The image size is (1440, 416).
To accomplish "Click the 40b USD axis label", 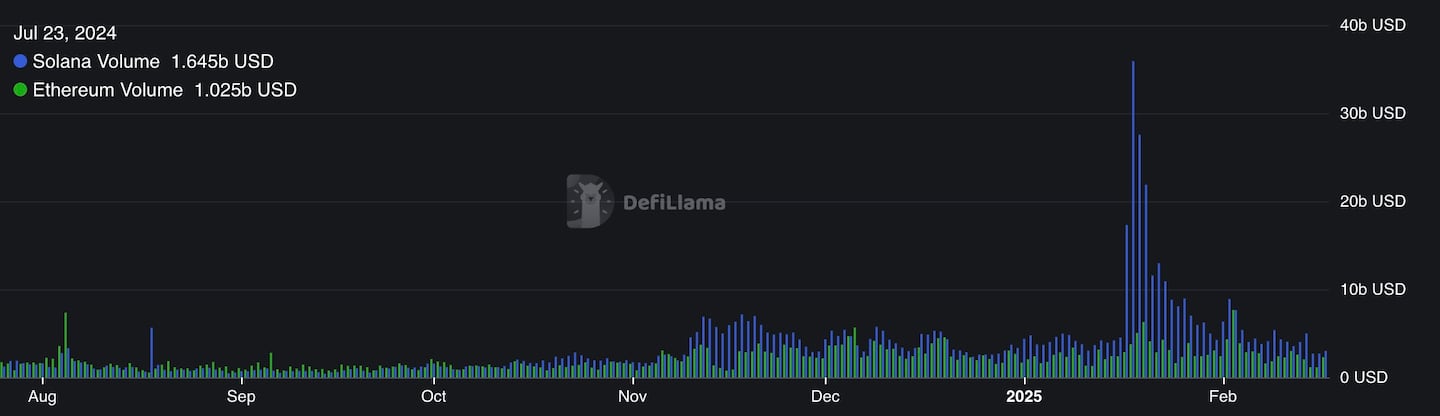I will 1373,25.
